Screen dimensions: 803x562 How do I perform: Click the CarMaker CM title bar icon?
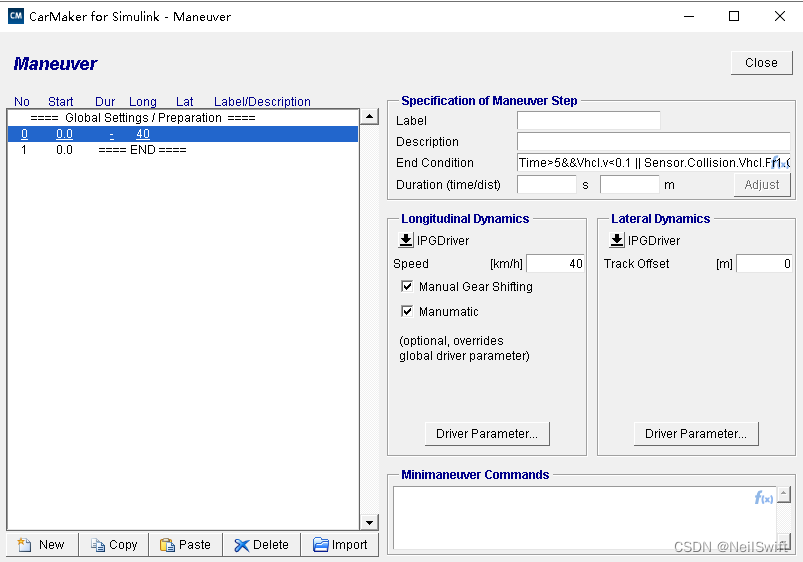pyautogui.click(x=16, y=16)
